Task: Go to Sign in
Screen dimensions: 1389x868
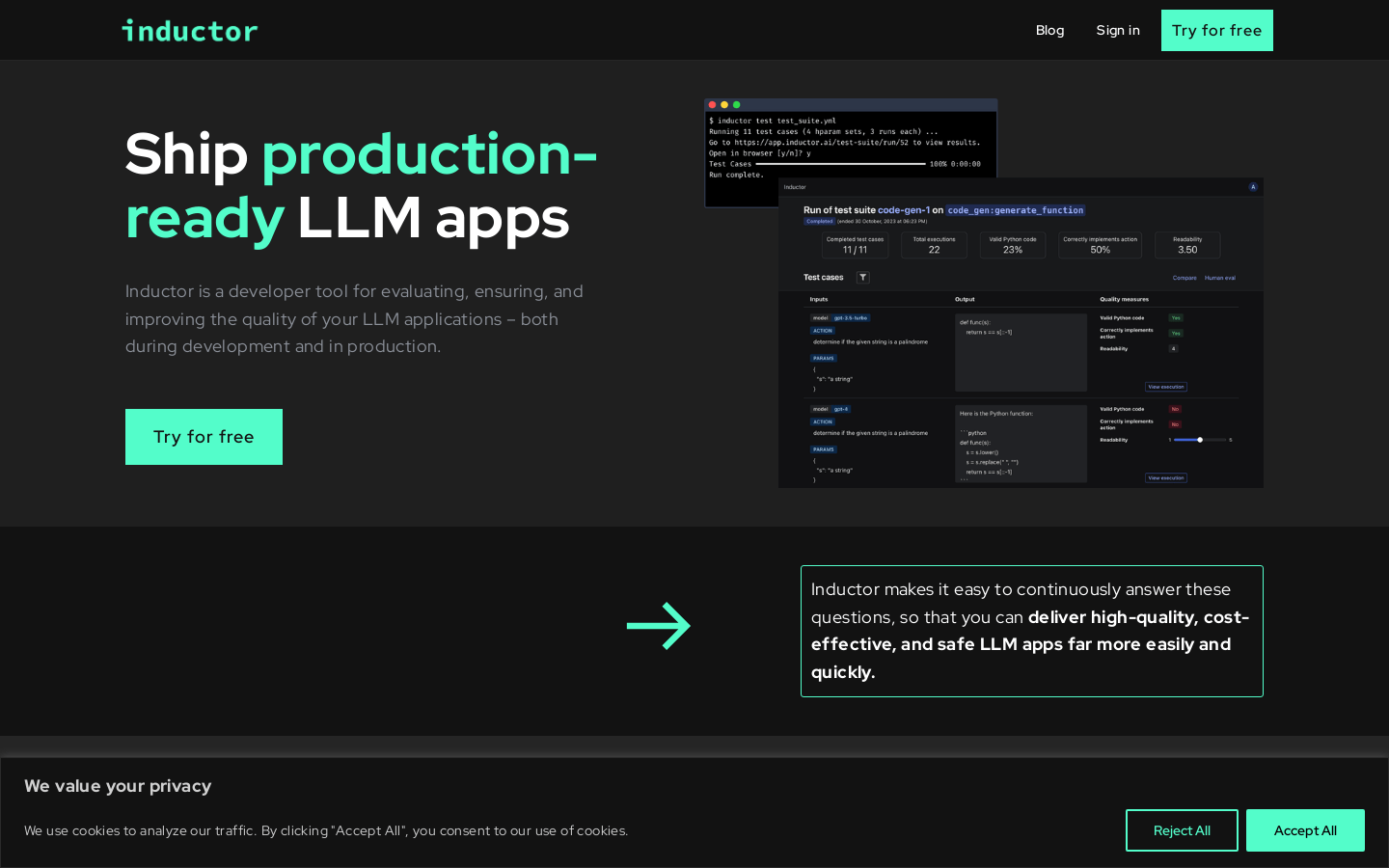Action: [x=1118, y=30]
